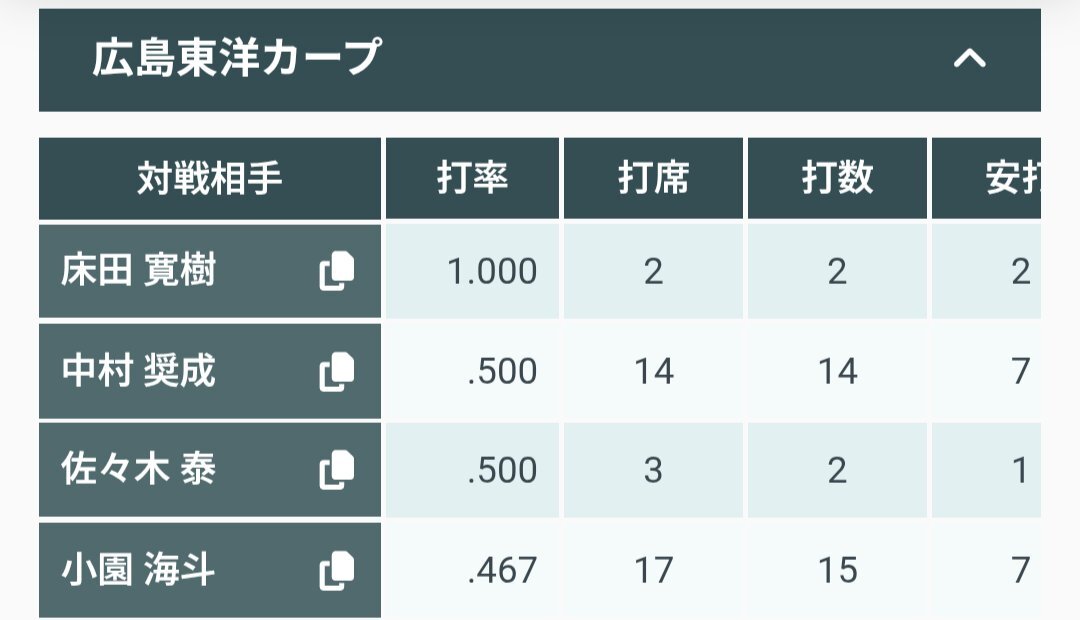Screen dimensions: 1080x620
Task: Collapse the 広島東洋カープ section chevron
Action: (969, 59)
